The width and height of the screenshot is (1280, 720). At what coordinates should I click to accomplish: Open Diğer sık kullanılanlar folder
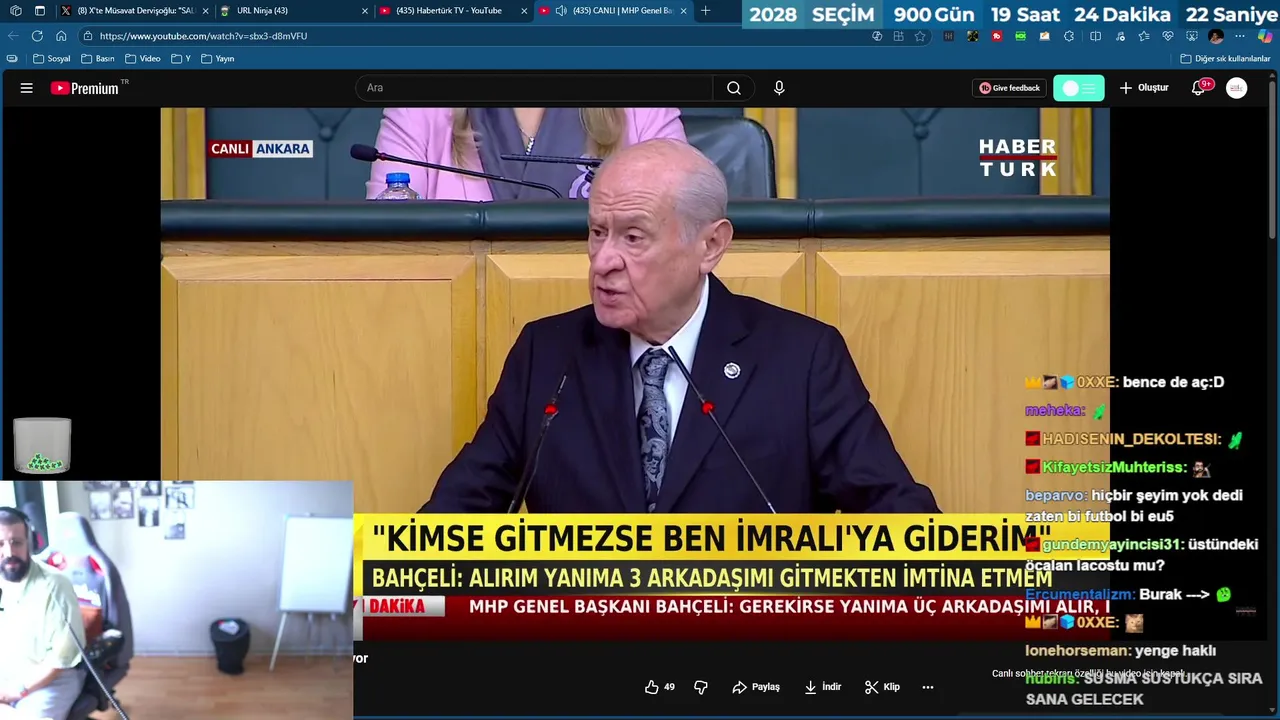pos(1225,59)
